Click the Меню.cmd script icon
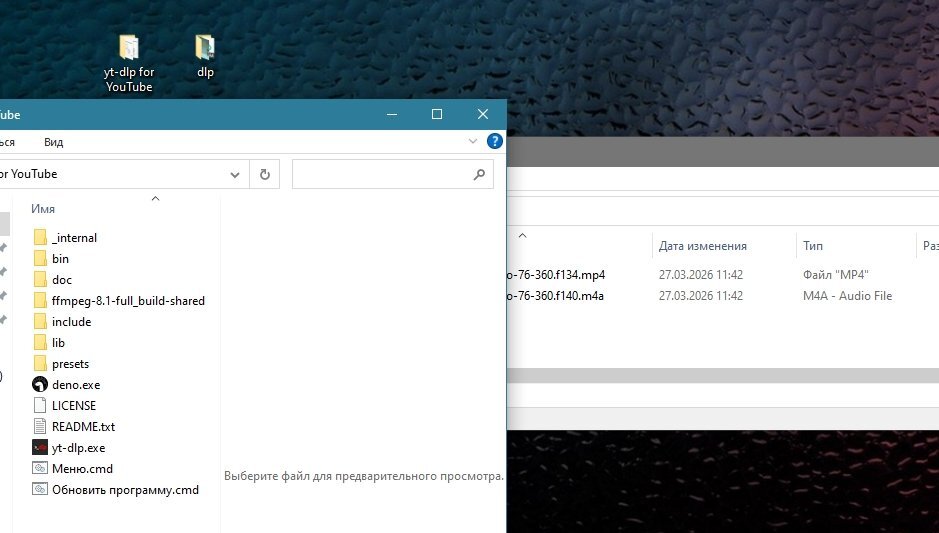Image resolution: width=939 pixels, height=533 pixels. click(40, 469)
